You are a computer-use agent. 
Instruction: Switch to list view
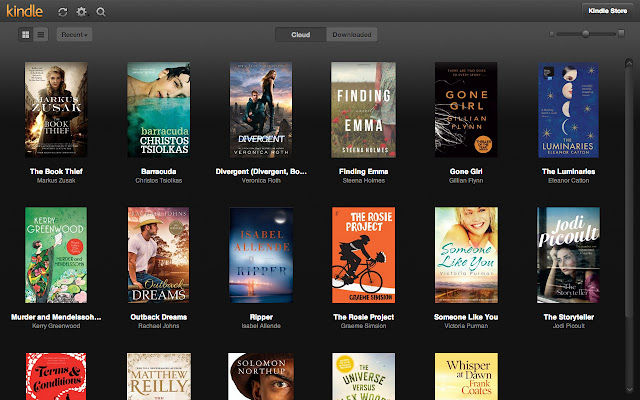(41, 35)
